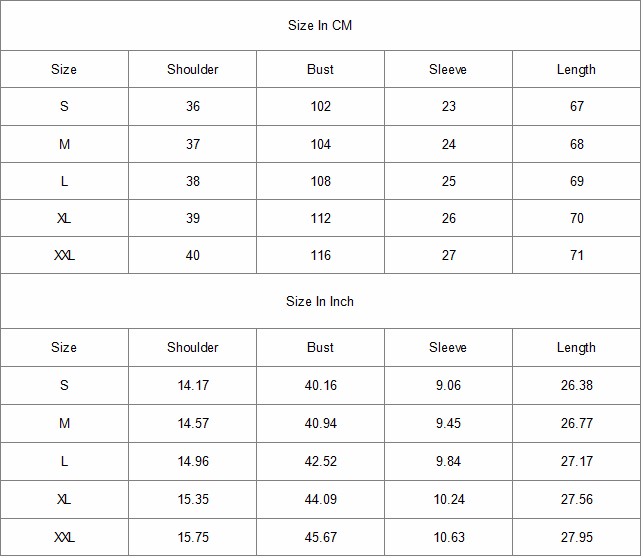Select the bust value 102 cell
Screen dimensions: 643x558
321,107
